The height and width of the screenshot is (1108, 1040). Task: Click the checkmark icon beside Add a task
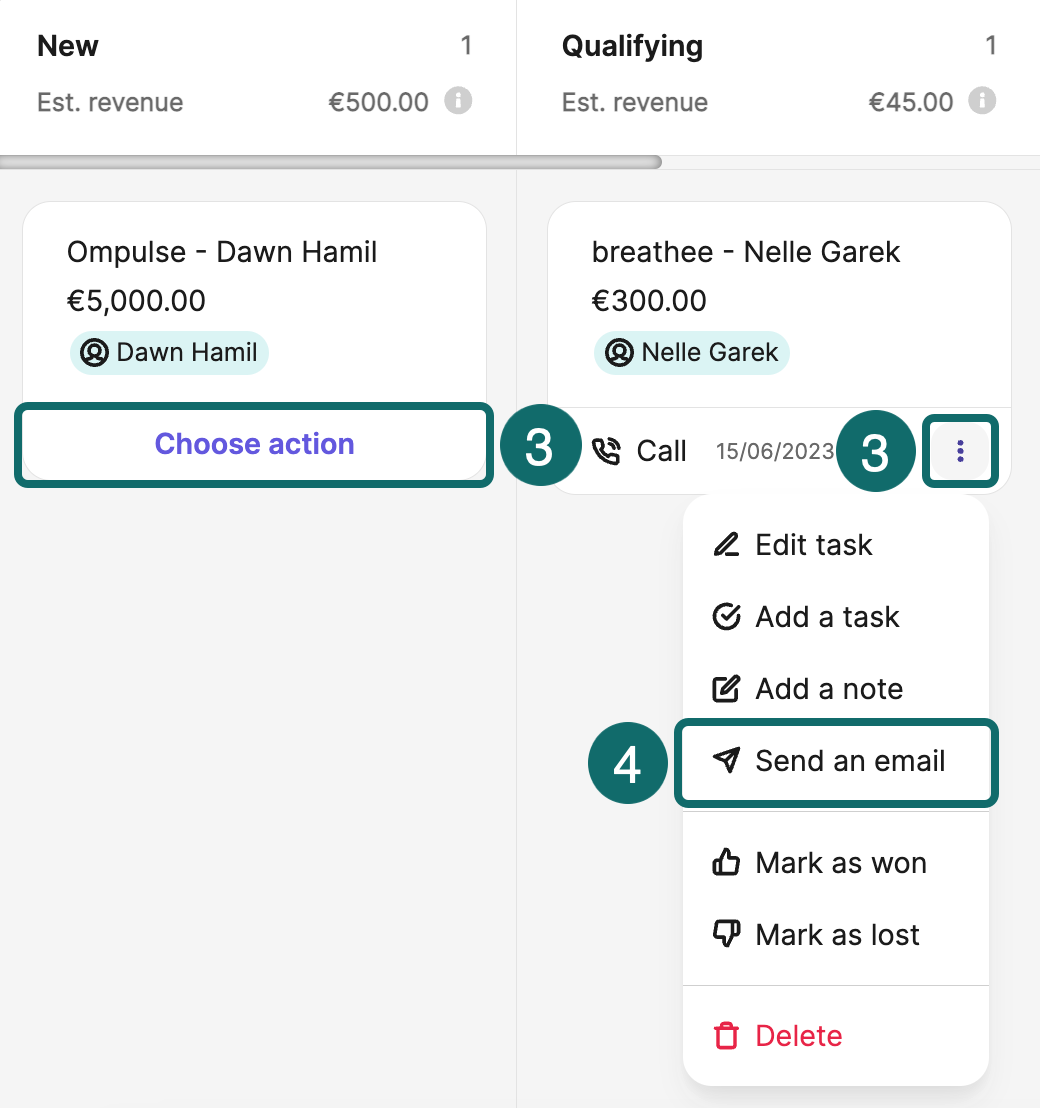726,617
